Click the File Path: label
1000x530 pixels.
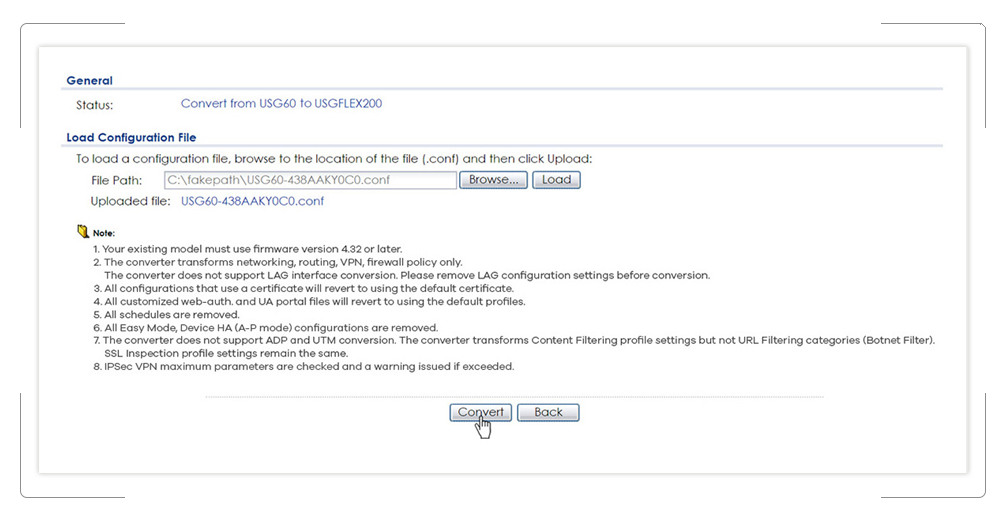116,180
